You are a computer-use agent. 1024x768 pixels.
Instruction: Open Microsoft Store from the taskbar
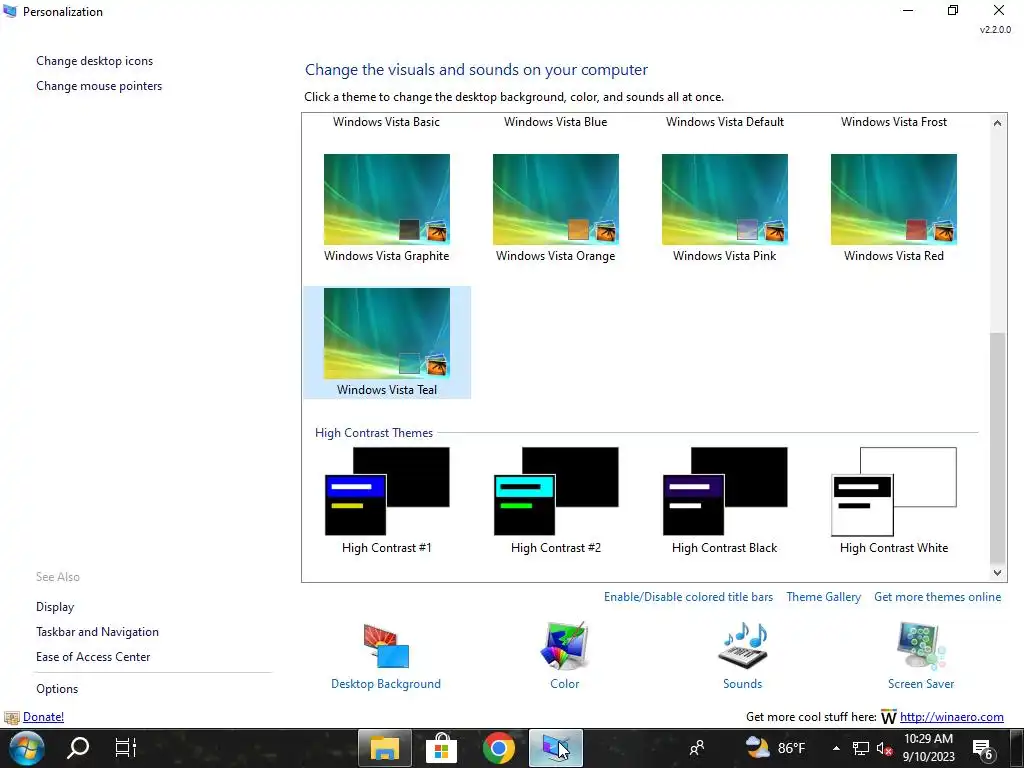click(x=441, y=748)
